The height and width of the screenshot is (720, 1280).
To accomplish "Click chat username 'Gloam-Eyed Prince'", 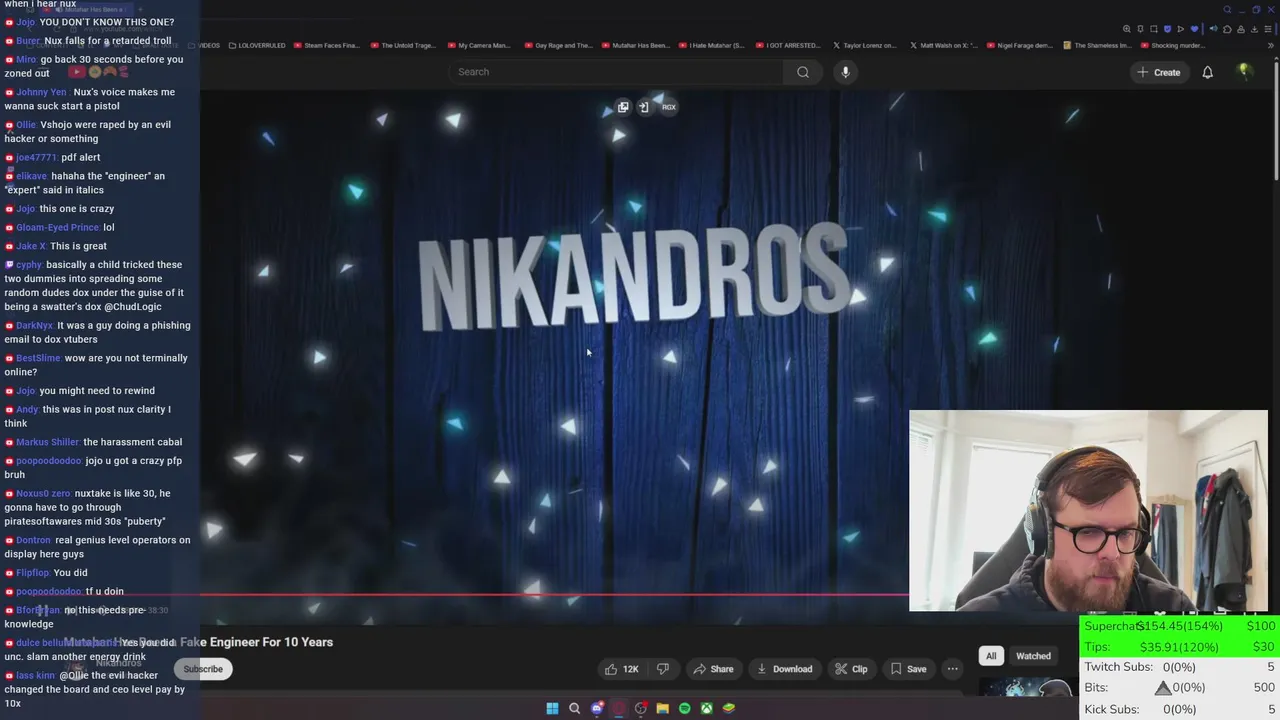I will point(57,227).
